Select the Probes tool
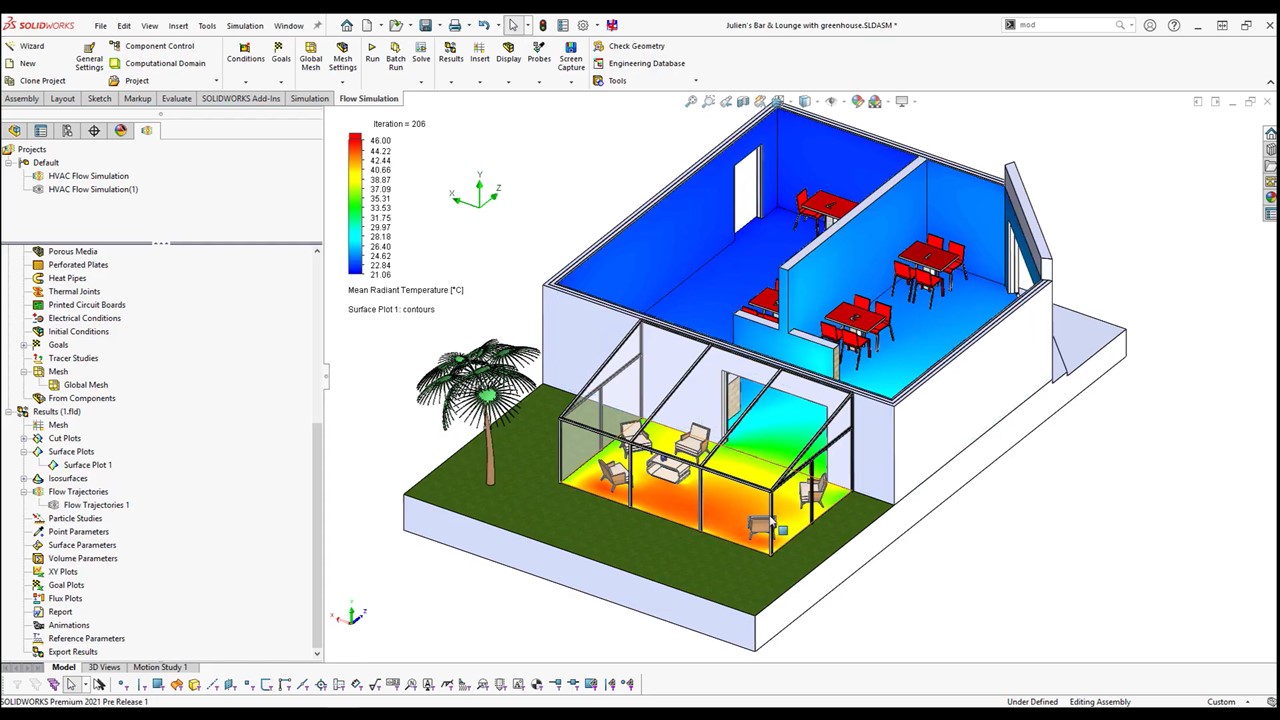Screen dimensions: 1280x720 (539, 52)
